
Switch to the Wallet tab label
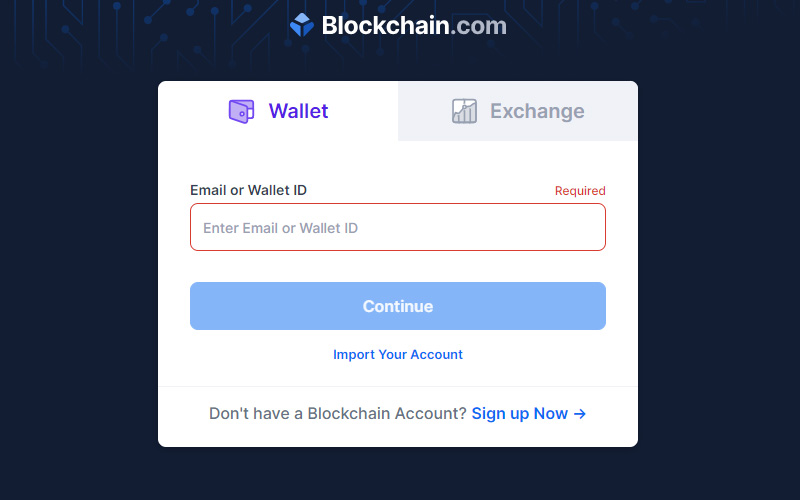pyautogui.click(x=298, y=111)
